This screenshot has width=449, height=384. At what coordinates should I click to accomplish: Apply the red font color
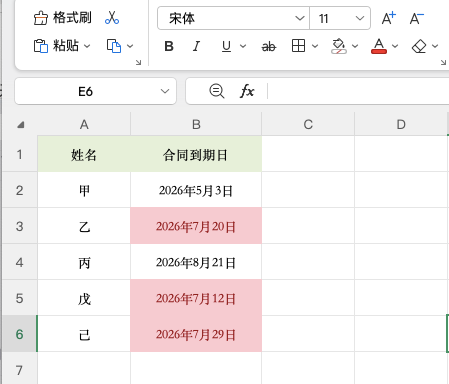[x=379, y=46]
